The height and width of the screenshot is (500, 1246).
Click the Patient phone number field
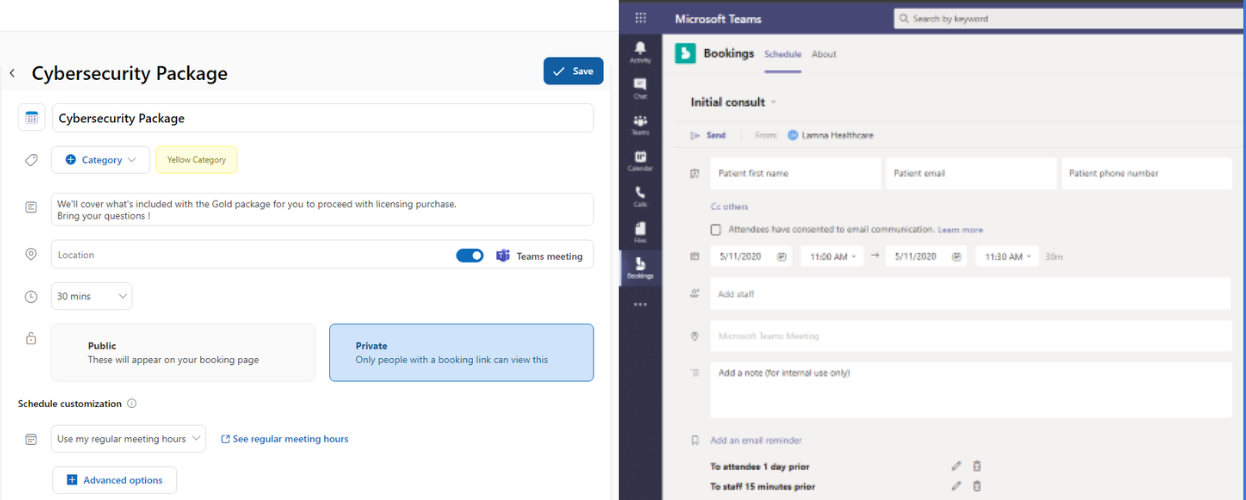point(1147,173)
